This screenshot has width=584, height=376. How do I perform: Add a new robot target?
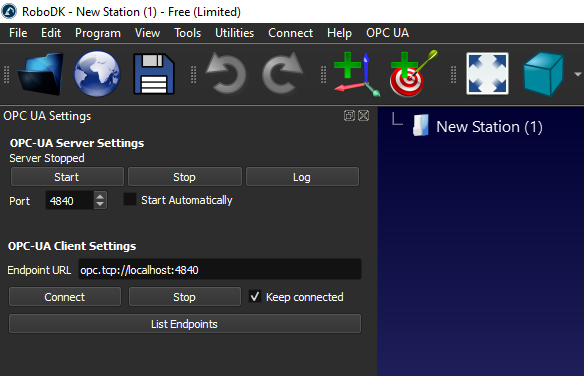pos(413,74)
